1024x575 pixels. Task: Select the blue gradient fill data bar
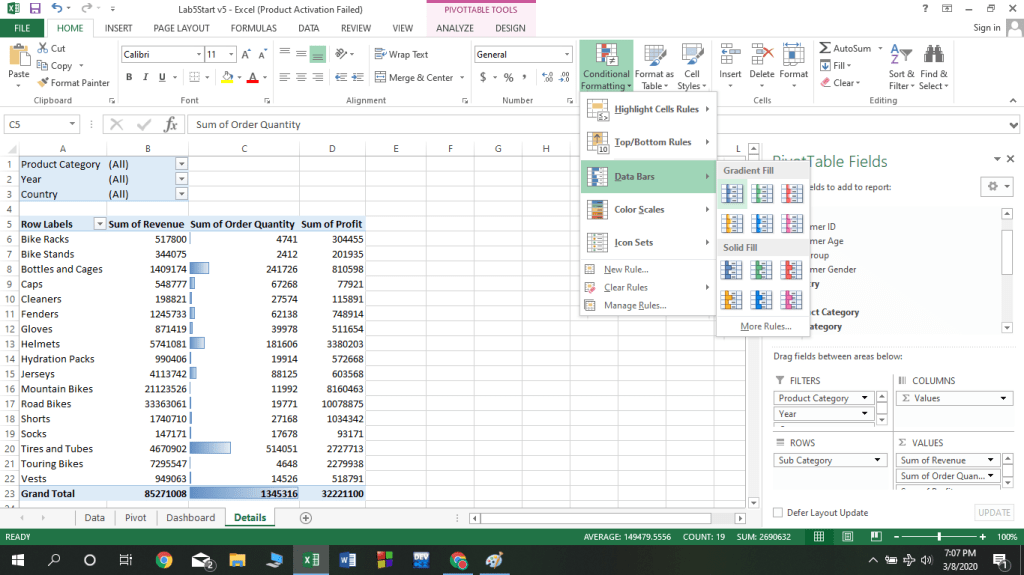(x=732, y=192)
